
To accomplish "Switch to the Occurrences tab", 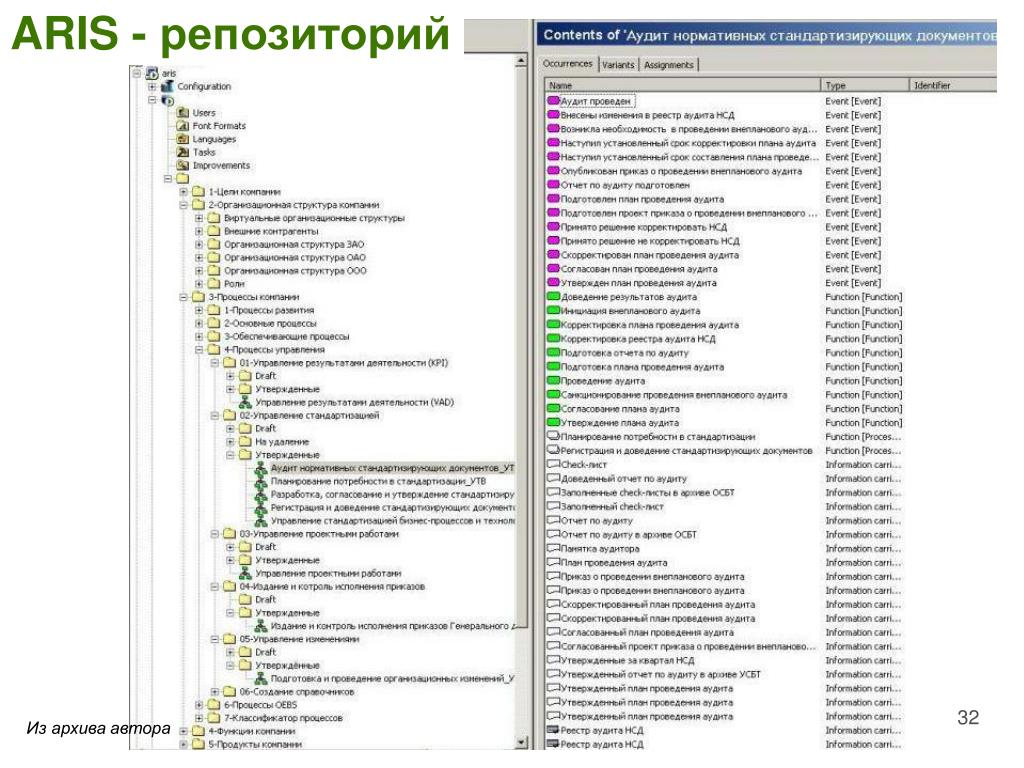I will click(x=568, y=63).
